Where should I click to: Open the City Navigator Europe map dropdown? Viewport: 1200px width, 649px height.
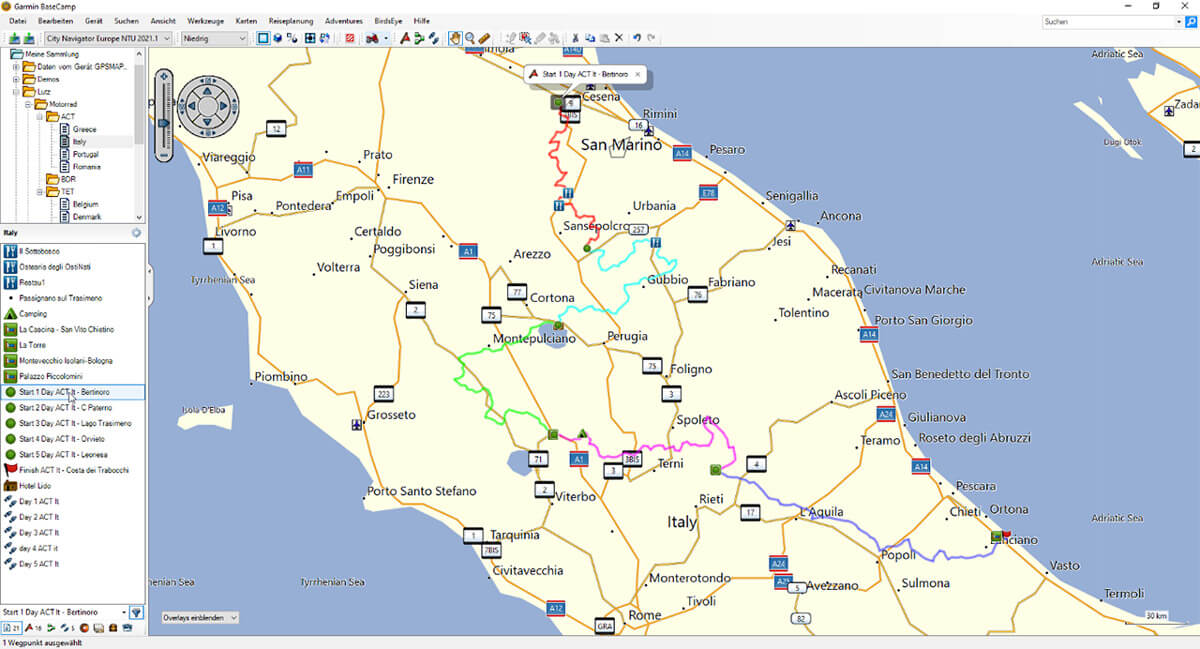pyautogui.click(x=108, y=38)
